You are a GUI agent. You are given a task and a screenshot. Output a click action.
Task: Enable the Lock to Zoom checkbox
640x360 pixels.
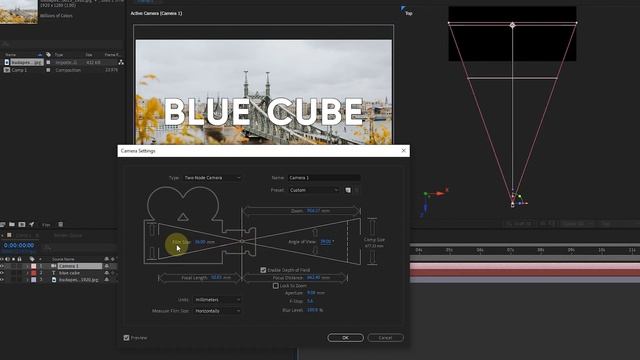tap(276, 286)
